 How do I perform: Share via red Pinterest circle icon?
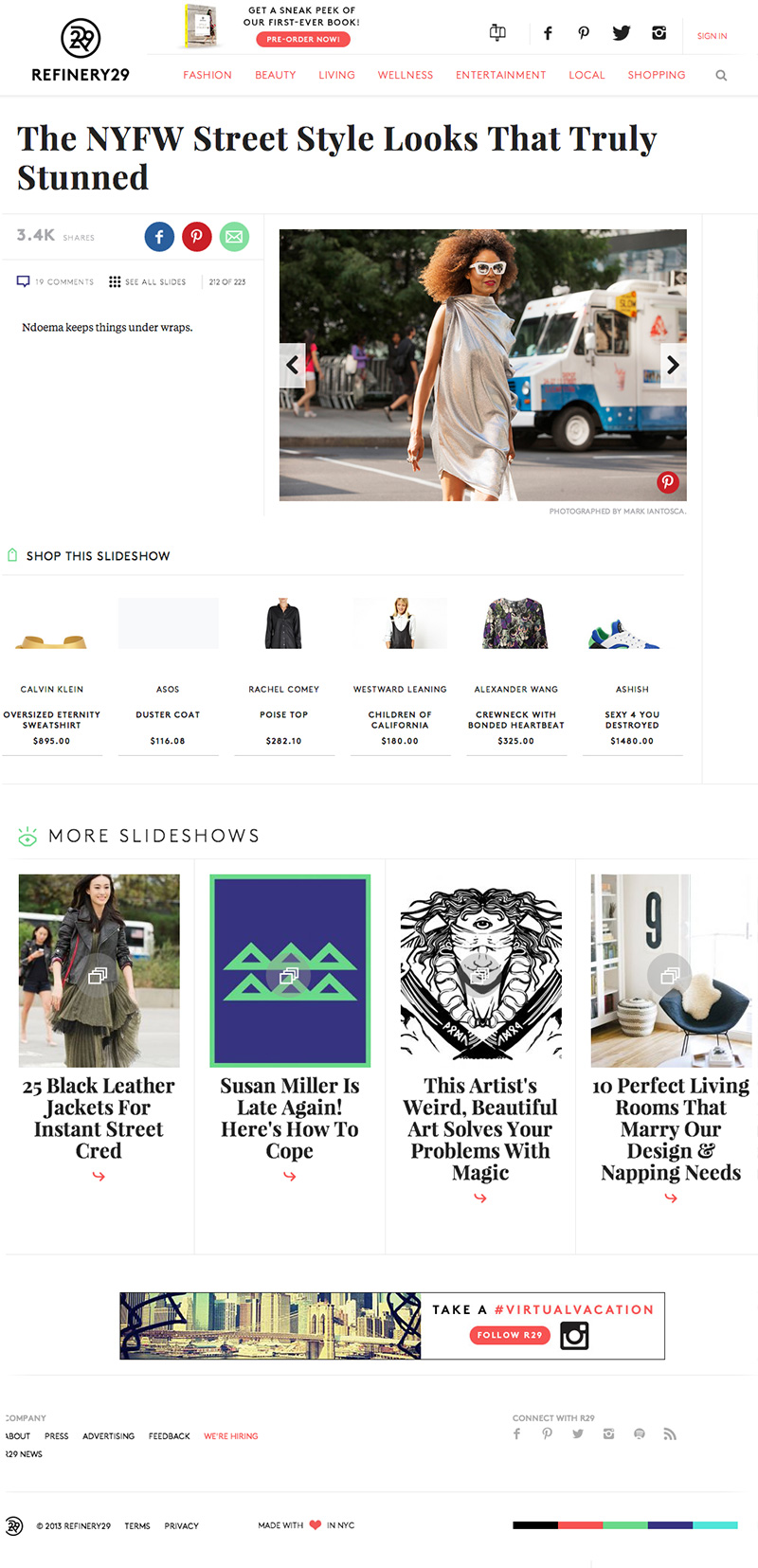click(x=197, y=236)
